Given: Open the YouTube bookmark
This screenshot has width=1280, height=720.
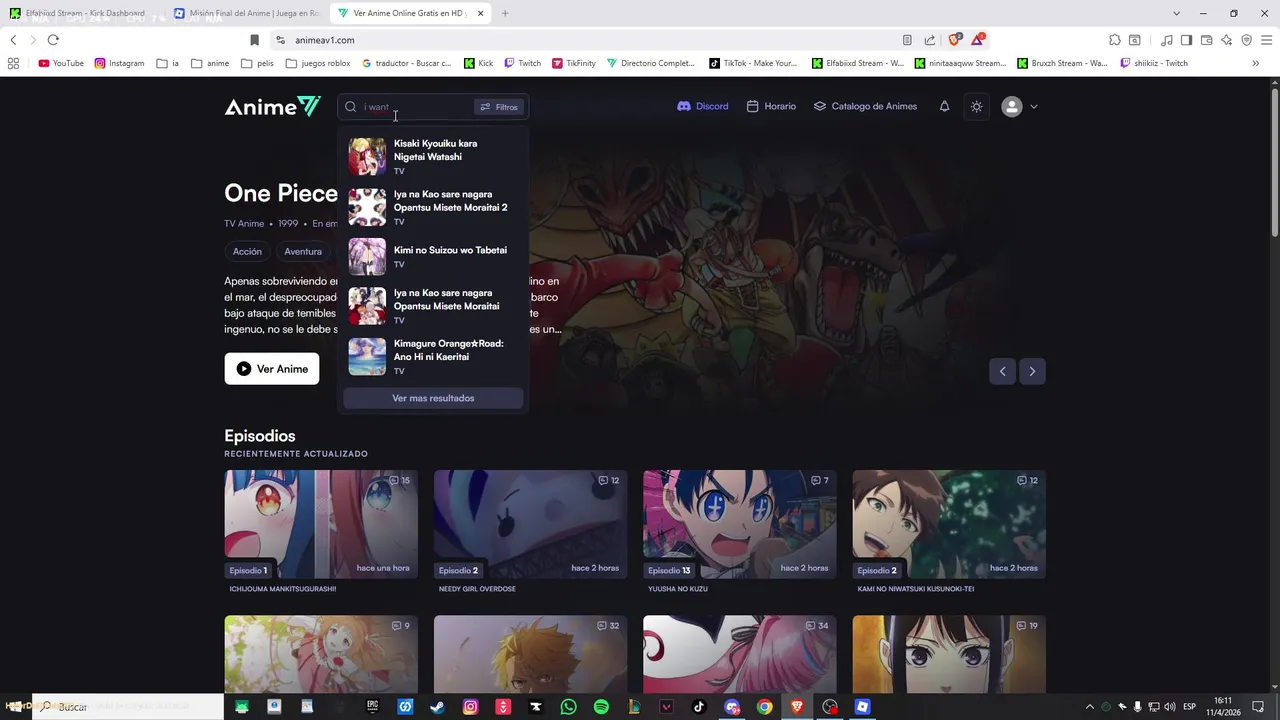Looking at the screenshot, I should click(61, 63).
